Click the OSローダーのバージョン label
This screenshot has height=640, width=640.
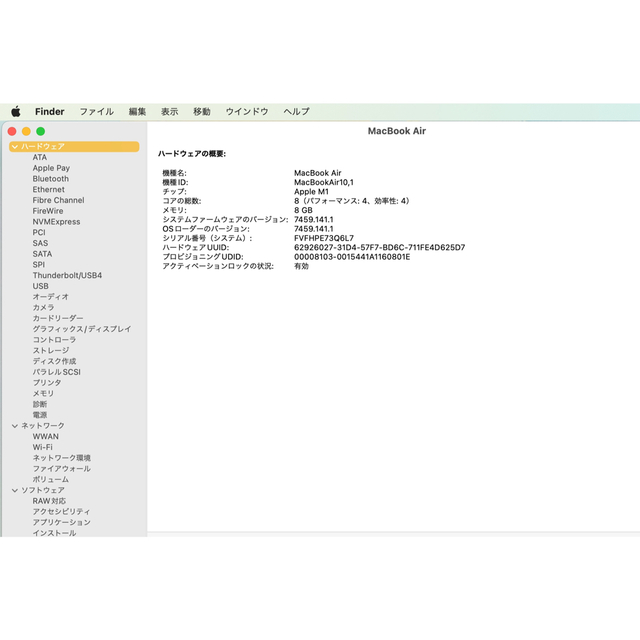(x=206, y=229)
